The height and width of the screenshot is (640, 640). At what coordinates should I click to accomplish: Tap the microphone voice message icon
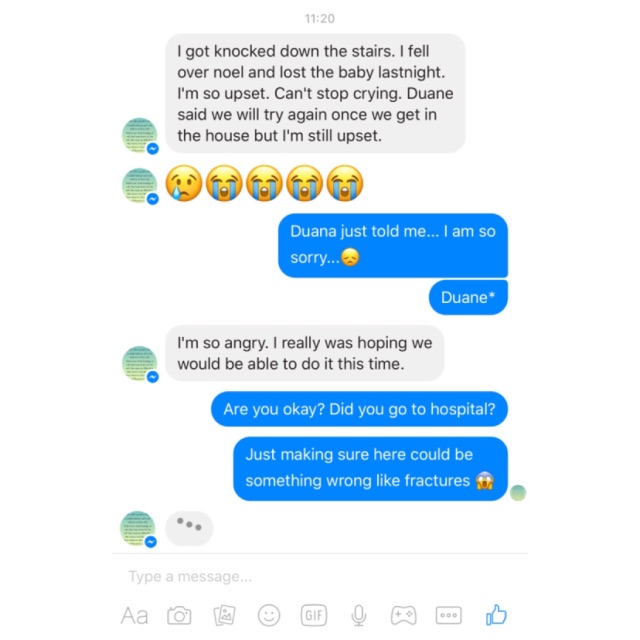359,616
